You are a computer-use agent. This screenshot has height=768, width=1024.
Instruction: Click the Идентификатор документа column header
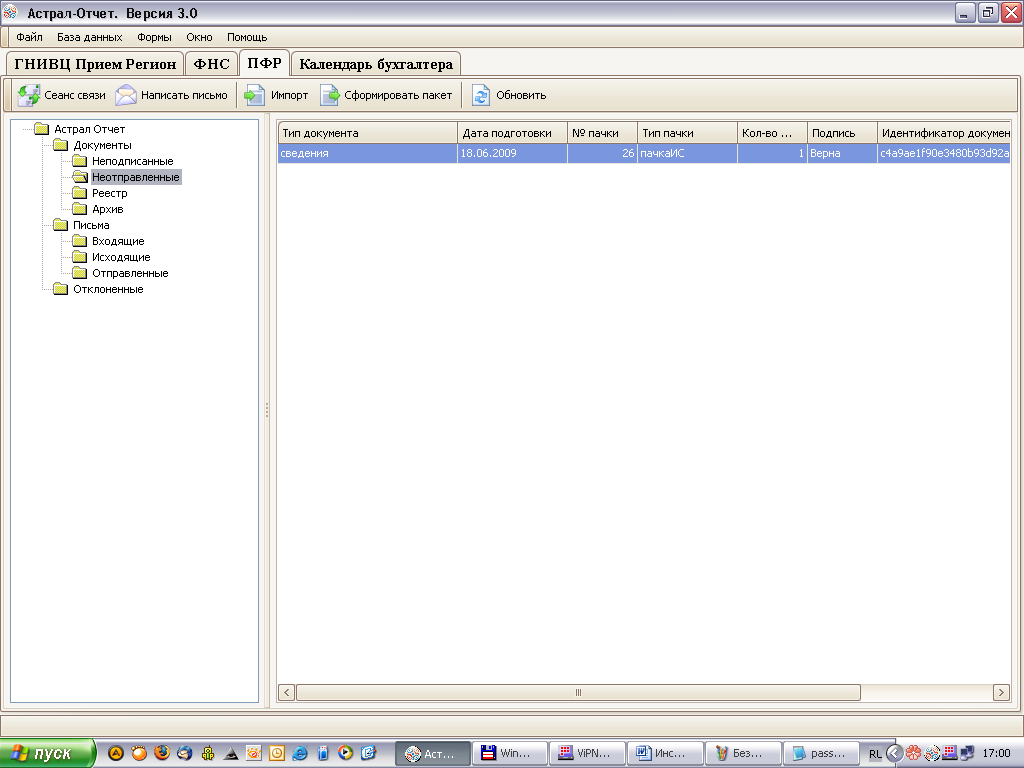point(944,133)
